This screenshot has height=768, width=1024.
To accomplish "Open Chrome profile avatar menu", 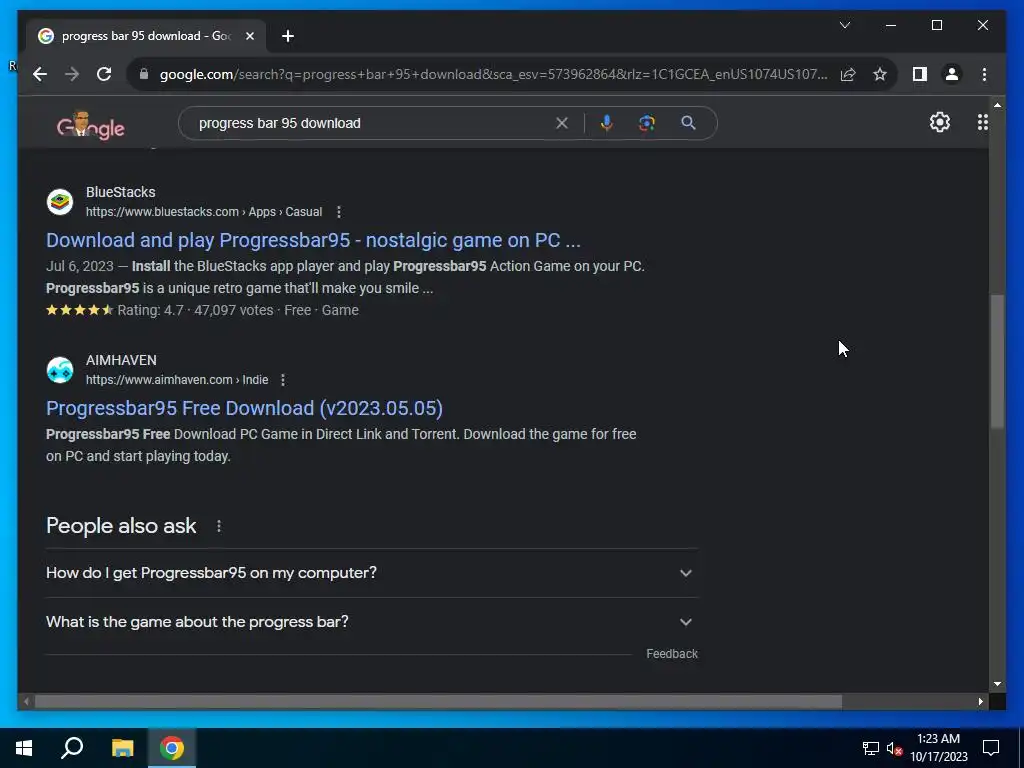I will coord(952,74).
